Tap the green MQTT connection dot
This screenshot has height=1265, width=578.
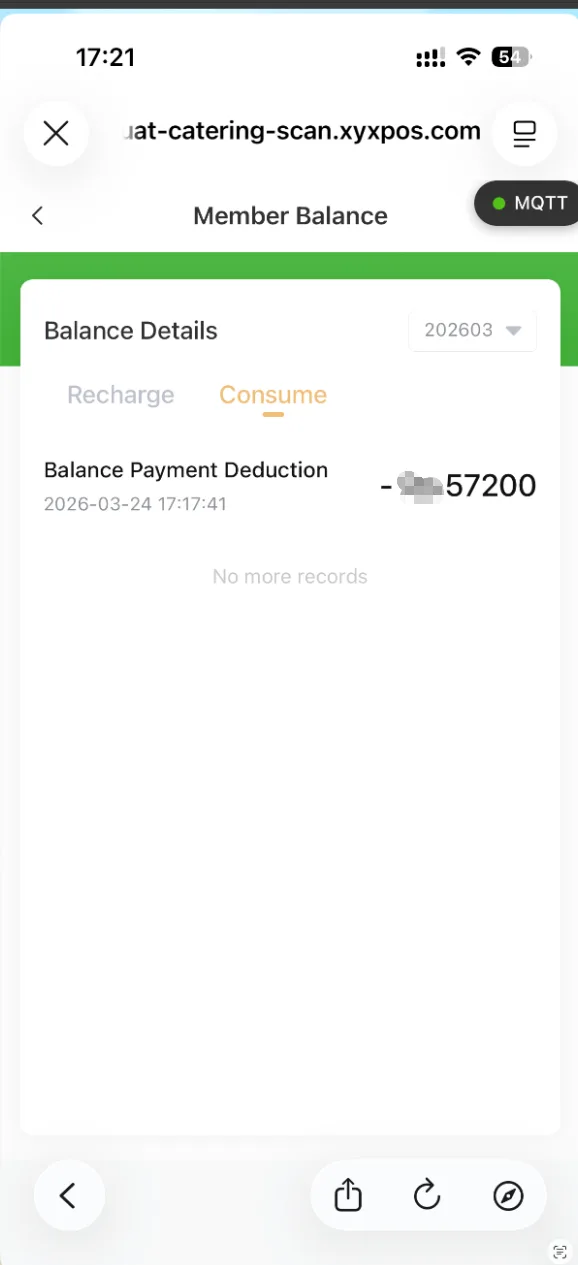pos(499,204)
